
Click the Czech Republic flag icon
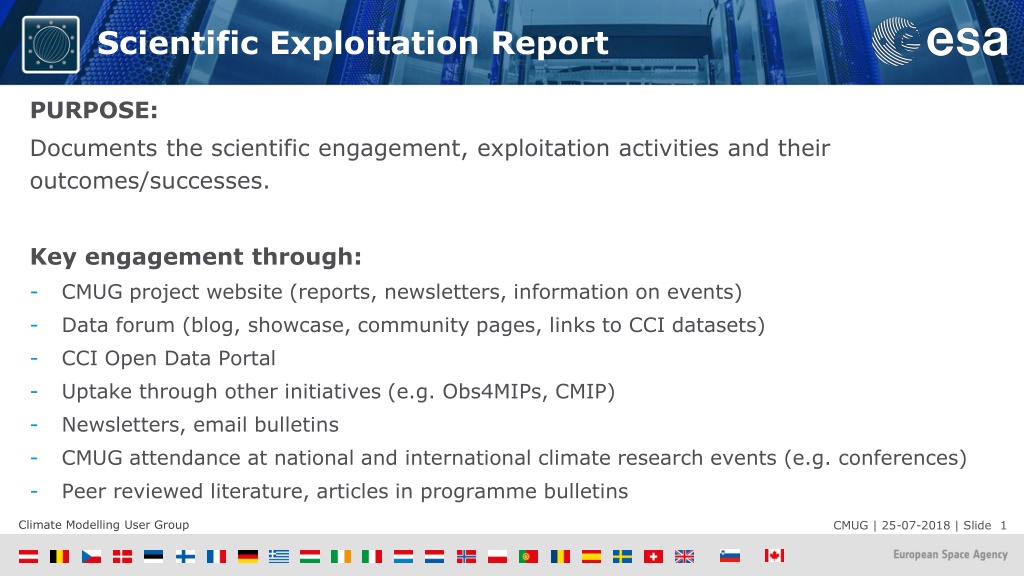tap(91, 556)
